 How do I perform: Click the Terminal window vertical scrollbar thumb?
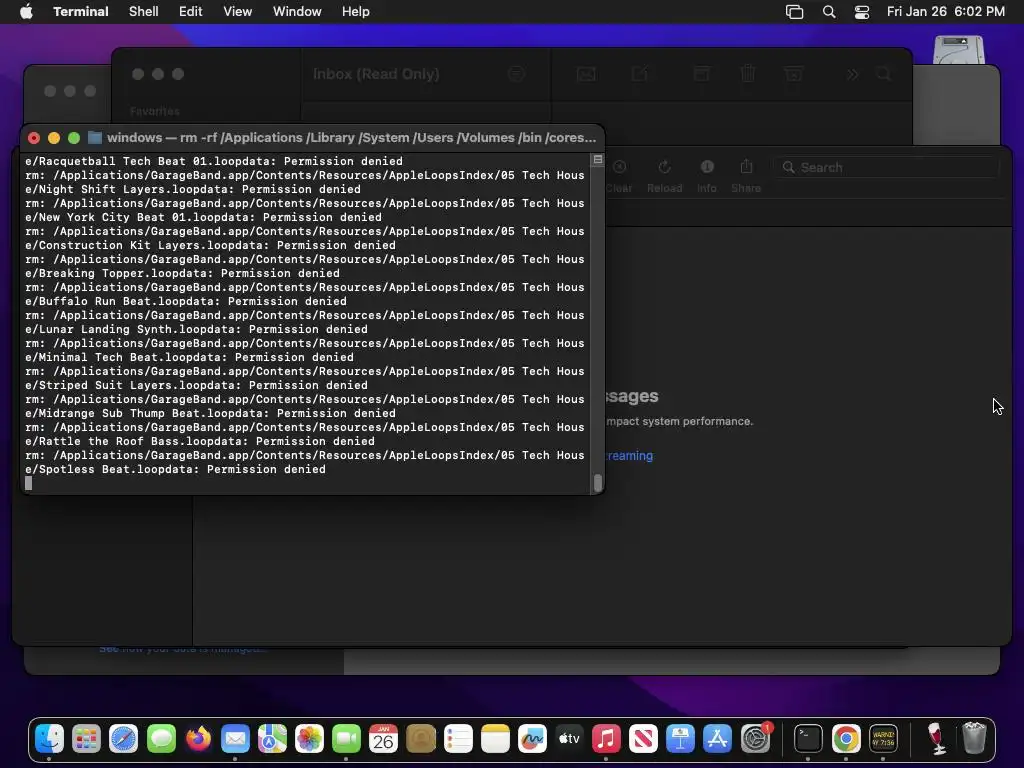tap(598, 483)
